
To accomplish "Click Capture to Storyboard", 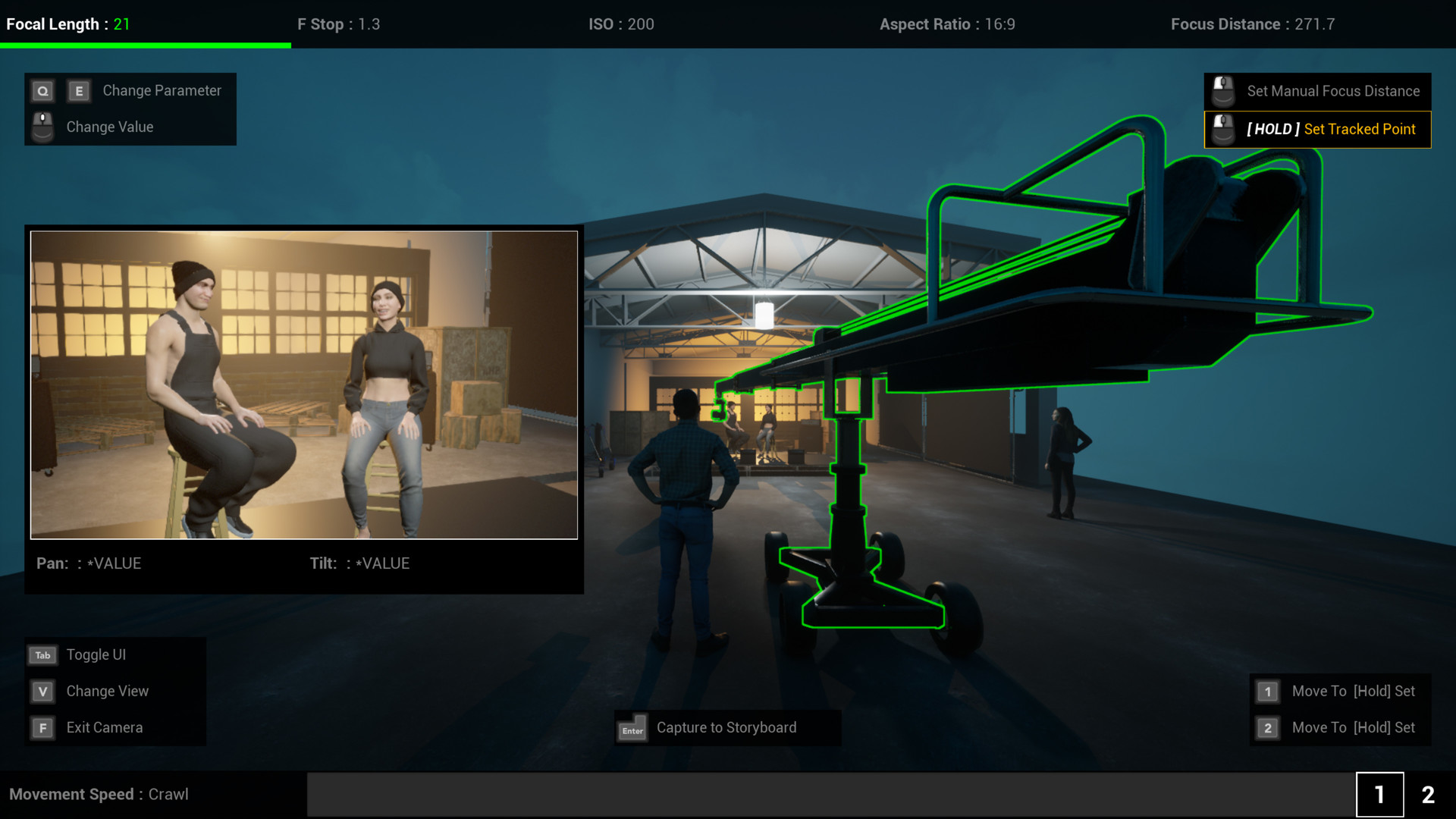I will tap(726, 727).
